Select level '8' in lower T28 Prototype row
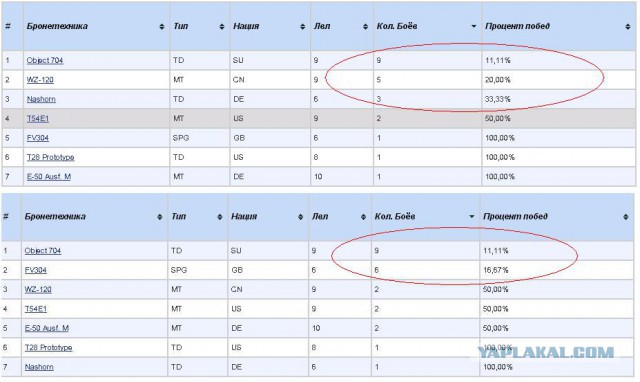640x382 pixels. coord(314,348)
